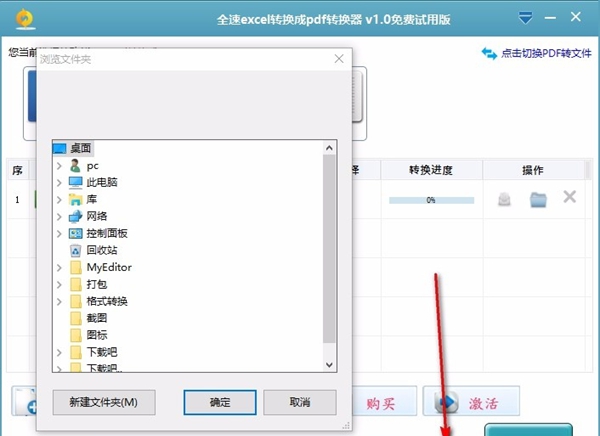Click the 转换进度 column header
Viewport: 600px width, 436px height.
431,170
